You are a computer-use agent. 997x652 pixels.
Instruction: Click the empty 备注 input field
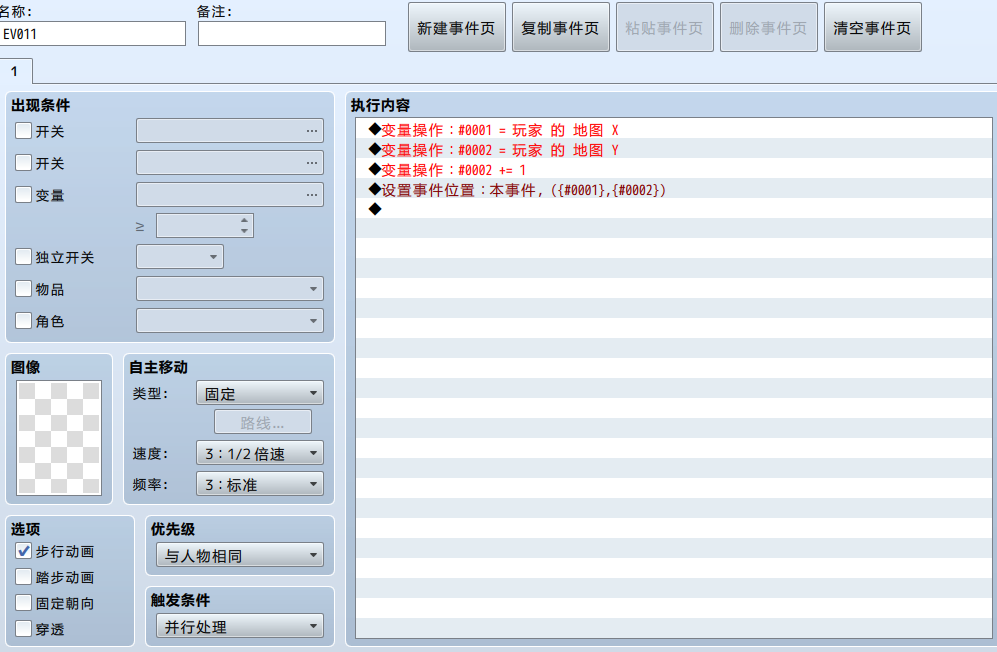pos(292,34)
